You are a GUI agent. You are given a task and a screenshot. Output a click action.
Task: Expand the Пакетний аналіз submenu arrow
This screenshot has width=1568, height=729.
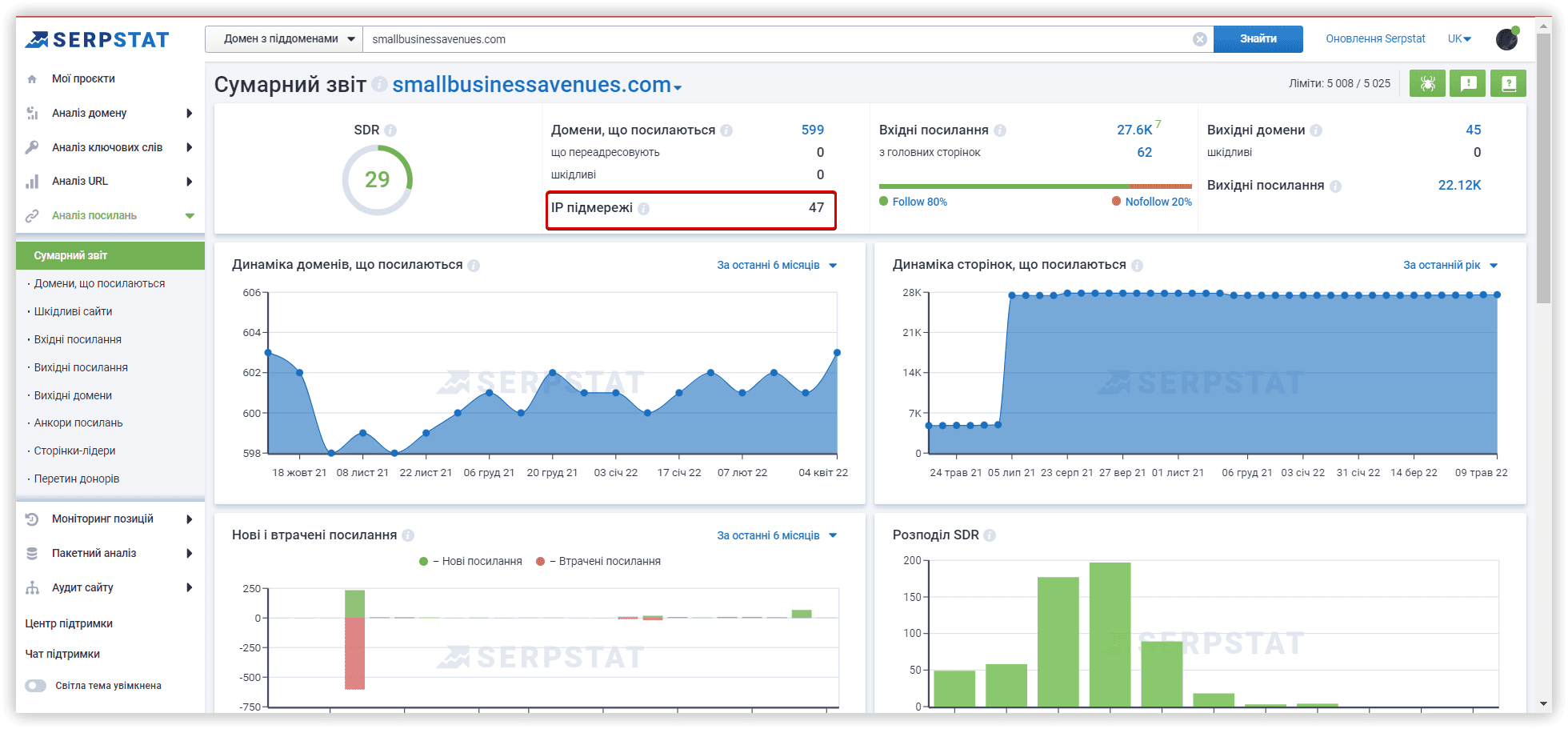190,553
